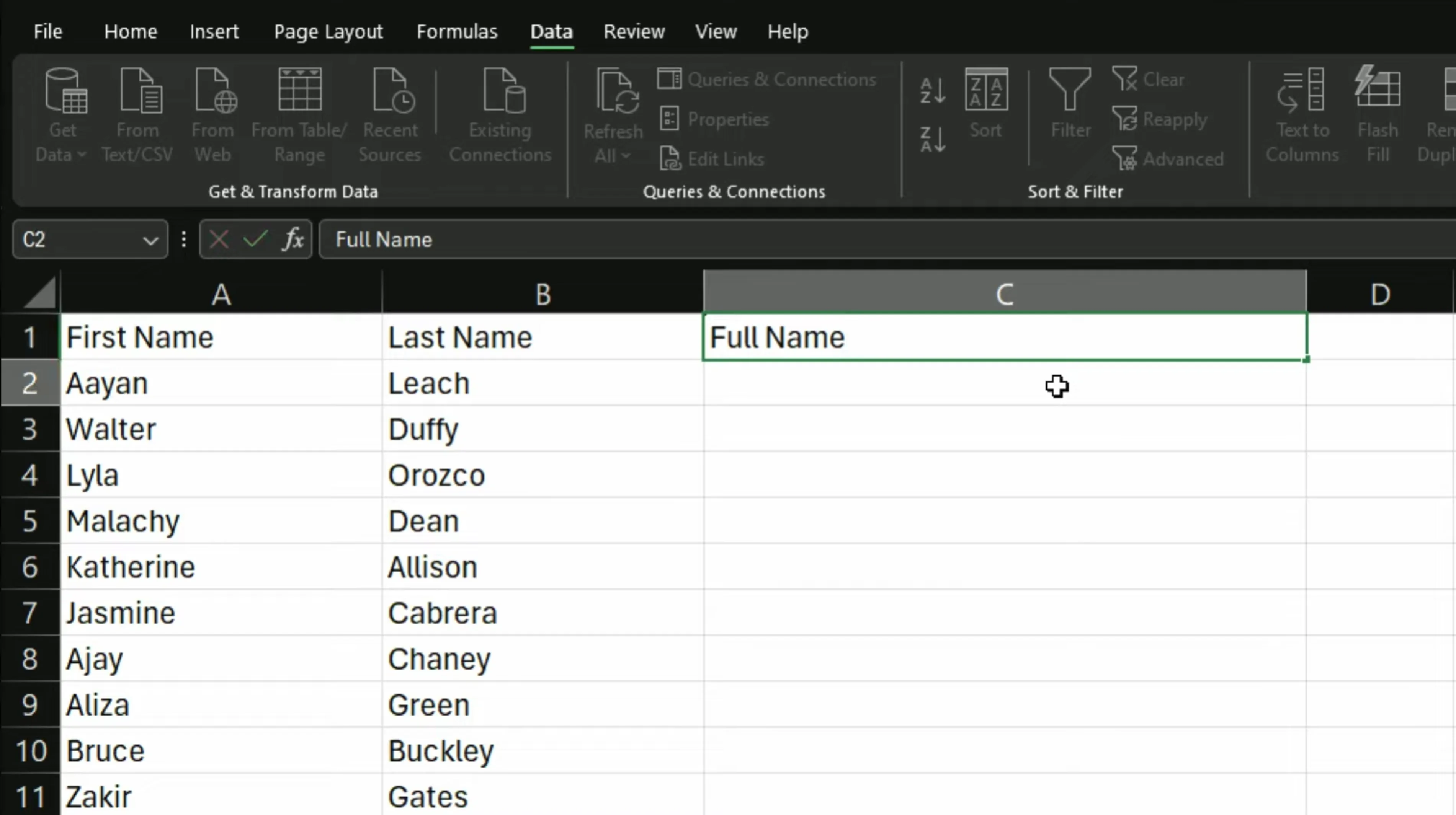Image resolution: width=1456 pixels, height=815 pixels.
Task: Sort A to Z ascending
Action: pyautogui.click(x=933, y=90)
